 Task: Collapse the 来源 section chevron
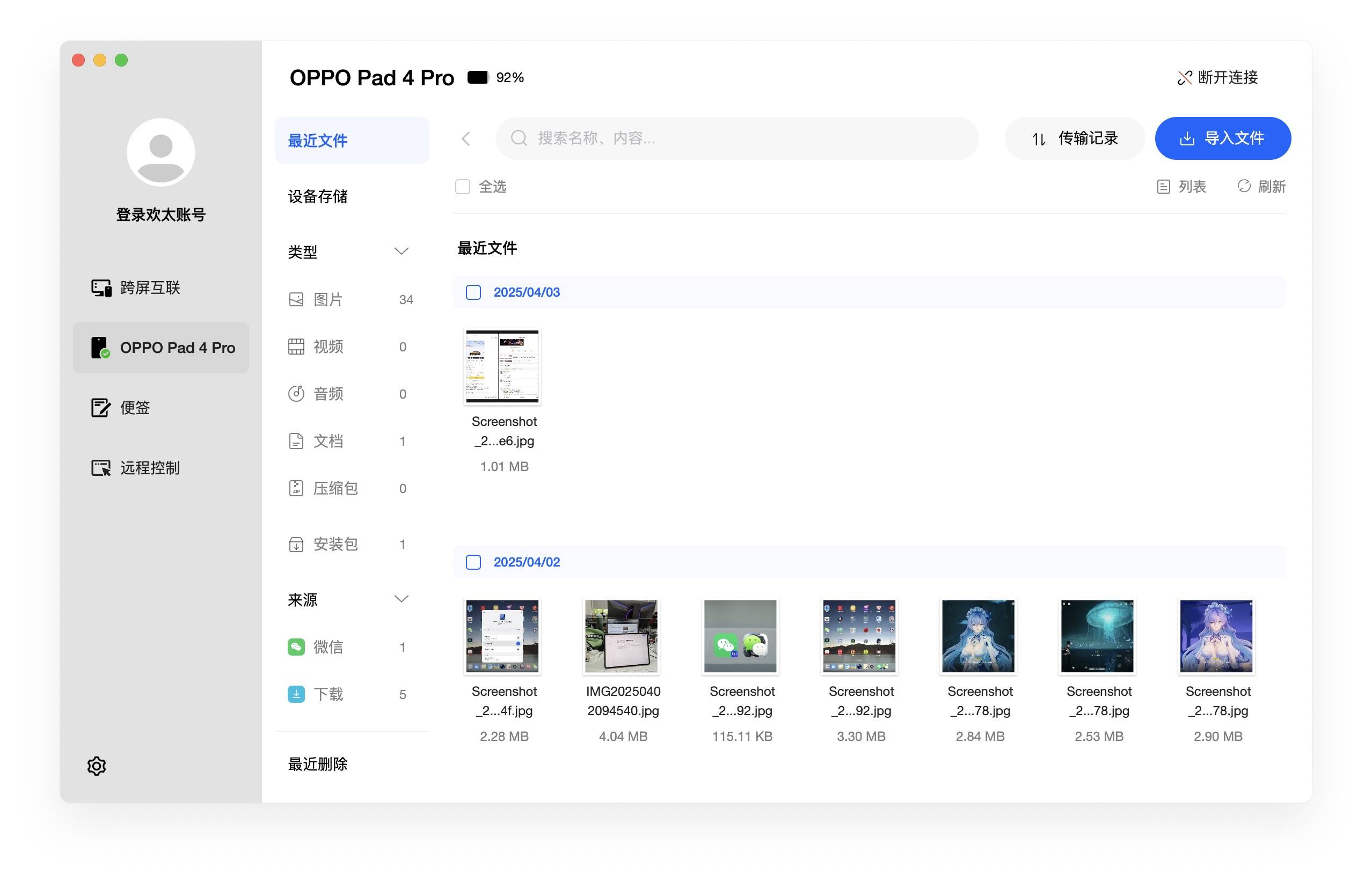tap(402, 599)
